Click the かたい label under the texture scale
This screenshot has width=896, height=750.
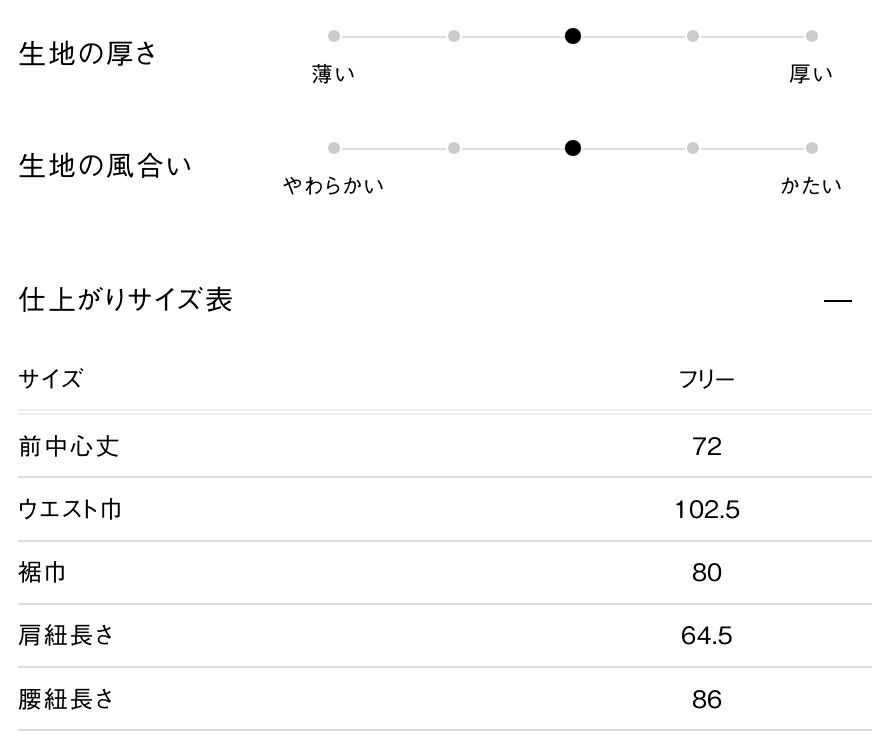pos(811,186)
